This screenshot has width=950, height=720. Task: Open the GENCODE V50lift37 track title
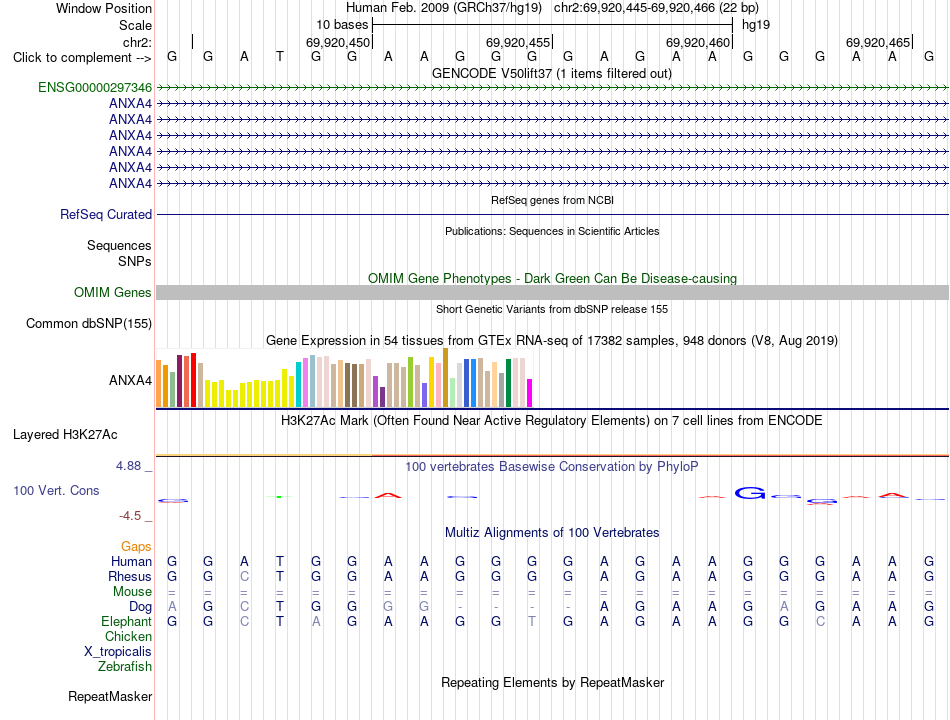[552, 73]
